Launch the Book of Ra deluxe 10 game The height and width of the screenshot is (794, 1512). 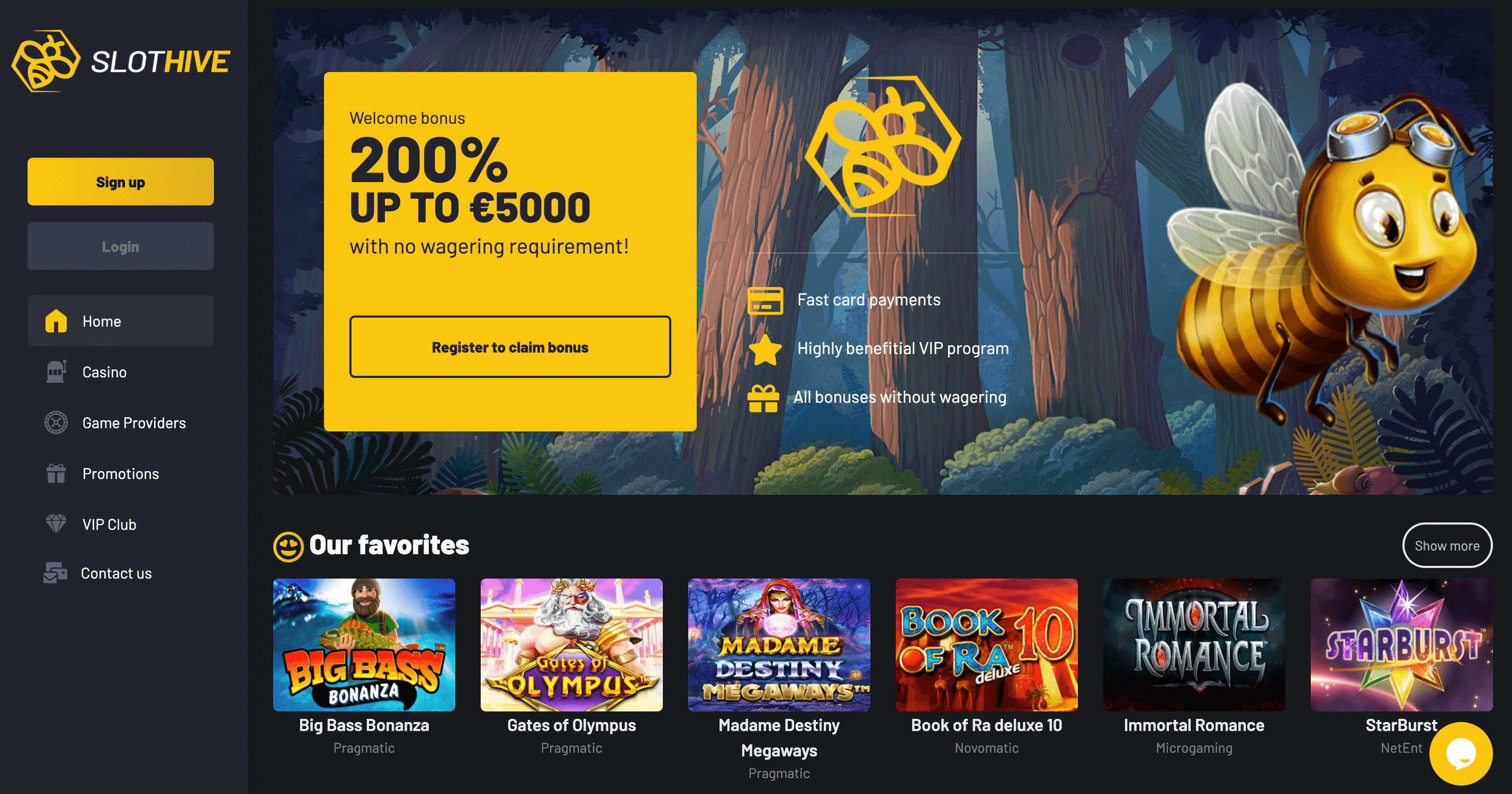point(986,645)
